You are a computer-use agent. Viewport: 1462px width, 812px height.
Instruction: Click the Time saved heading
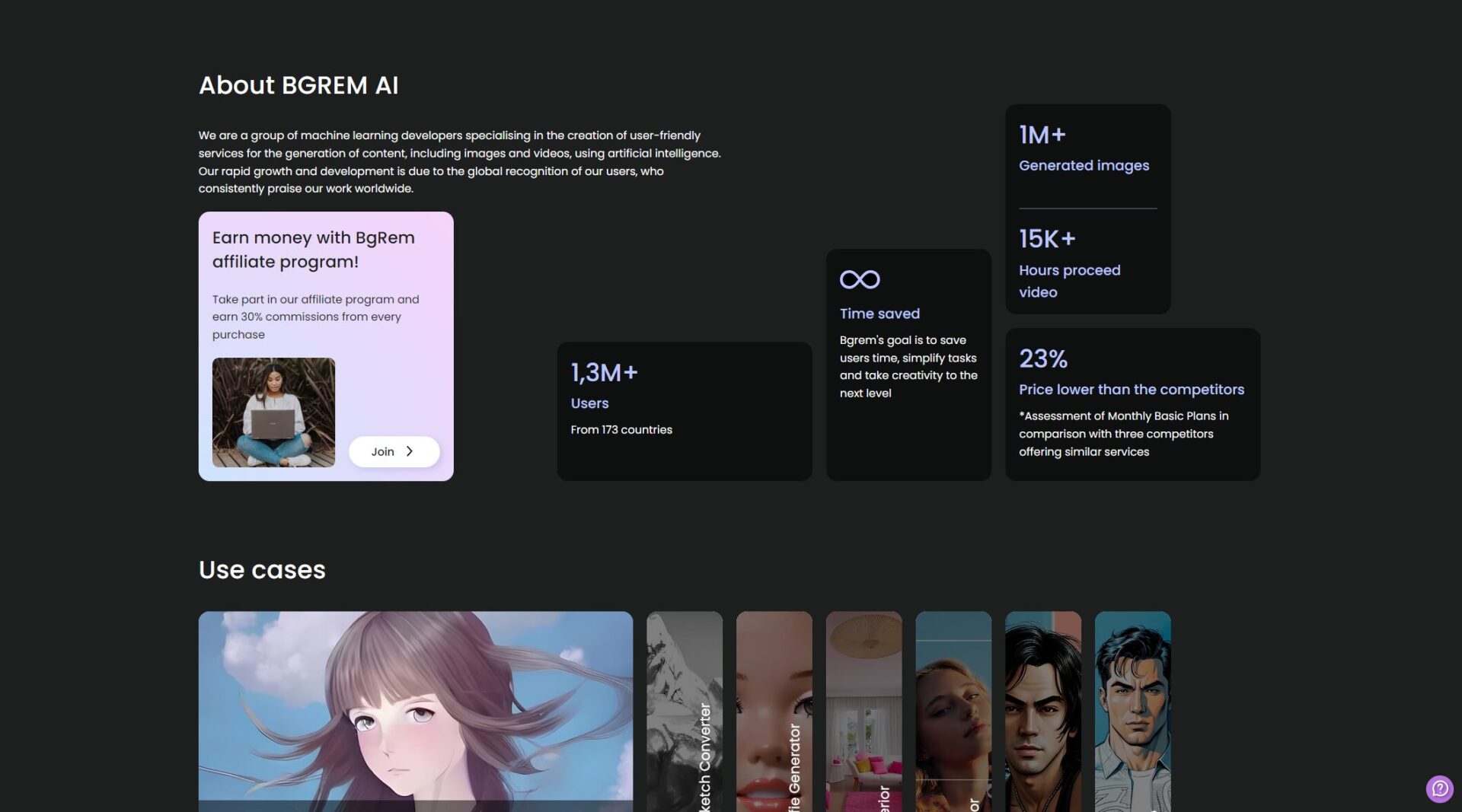(x=879, y=314)
